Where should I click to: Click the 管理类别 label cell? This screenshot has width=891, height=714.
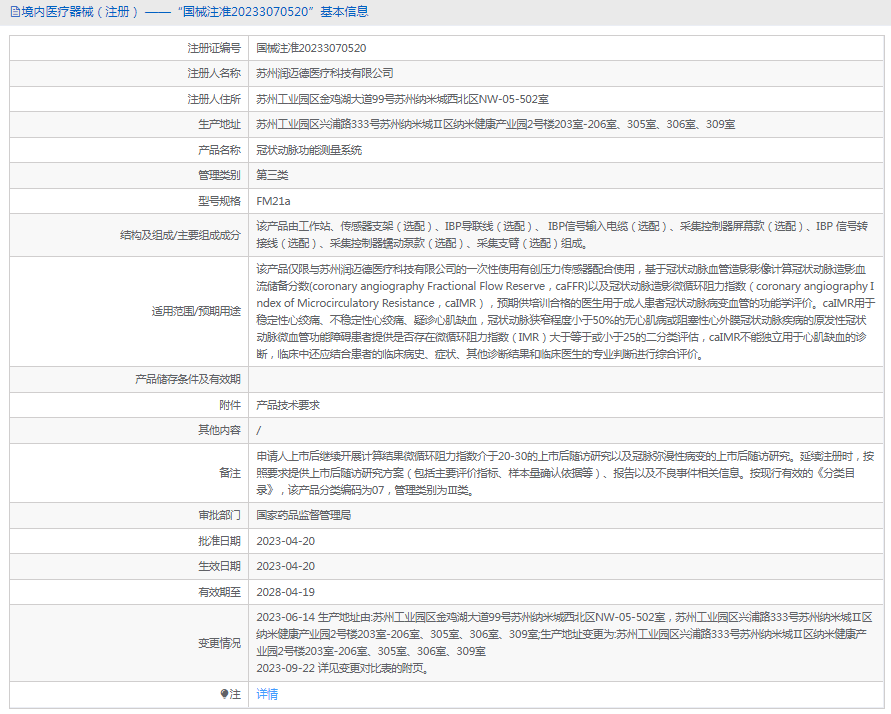click(219, 175)
